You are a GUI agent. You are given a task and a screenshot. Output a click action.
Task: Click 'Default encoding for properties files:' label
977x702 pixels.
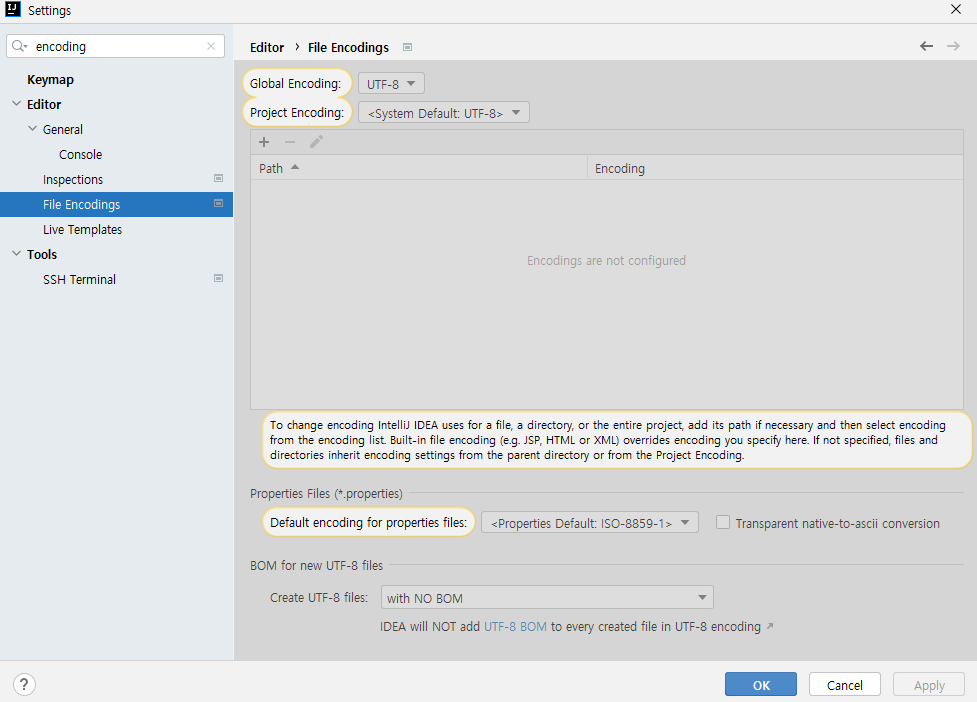(369, 523)
